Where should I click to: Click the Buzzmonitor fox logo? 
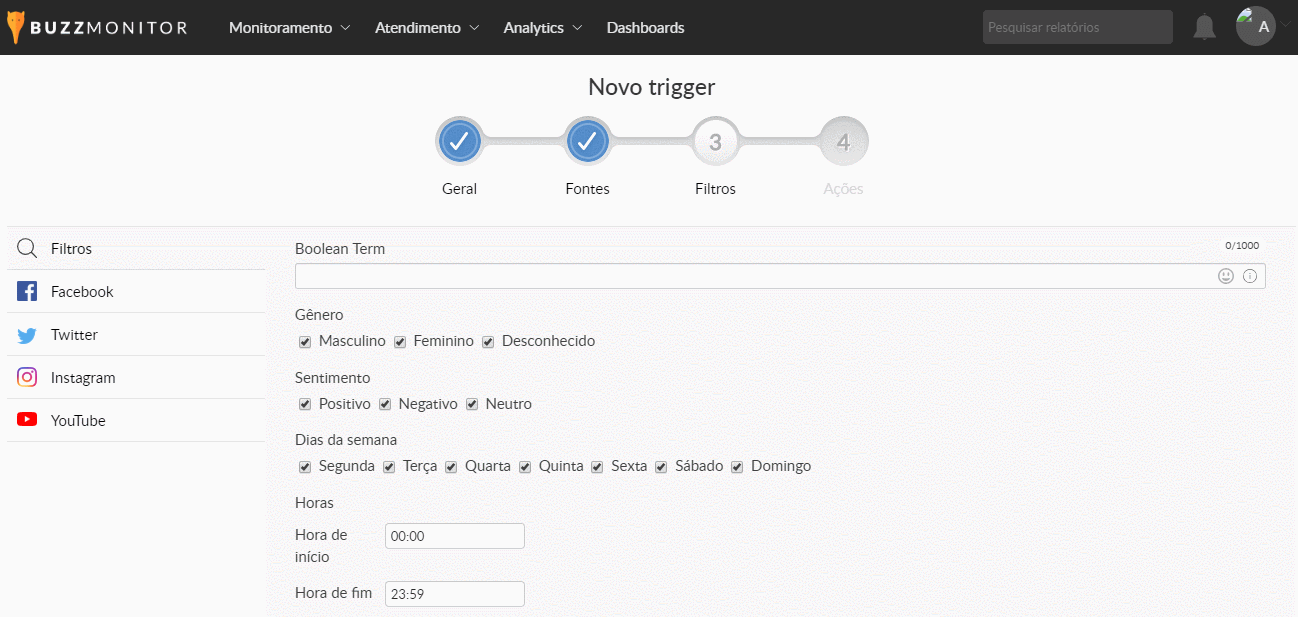click(15, 28)
